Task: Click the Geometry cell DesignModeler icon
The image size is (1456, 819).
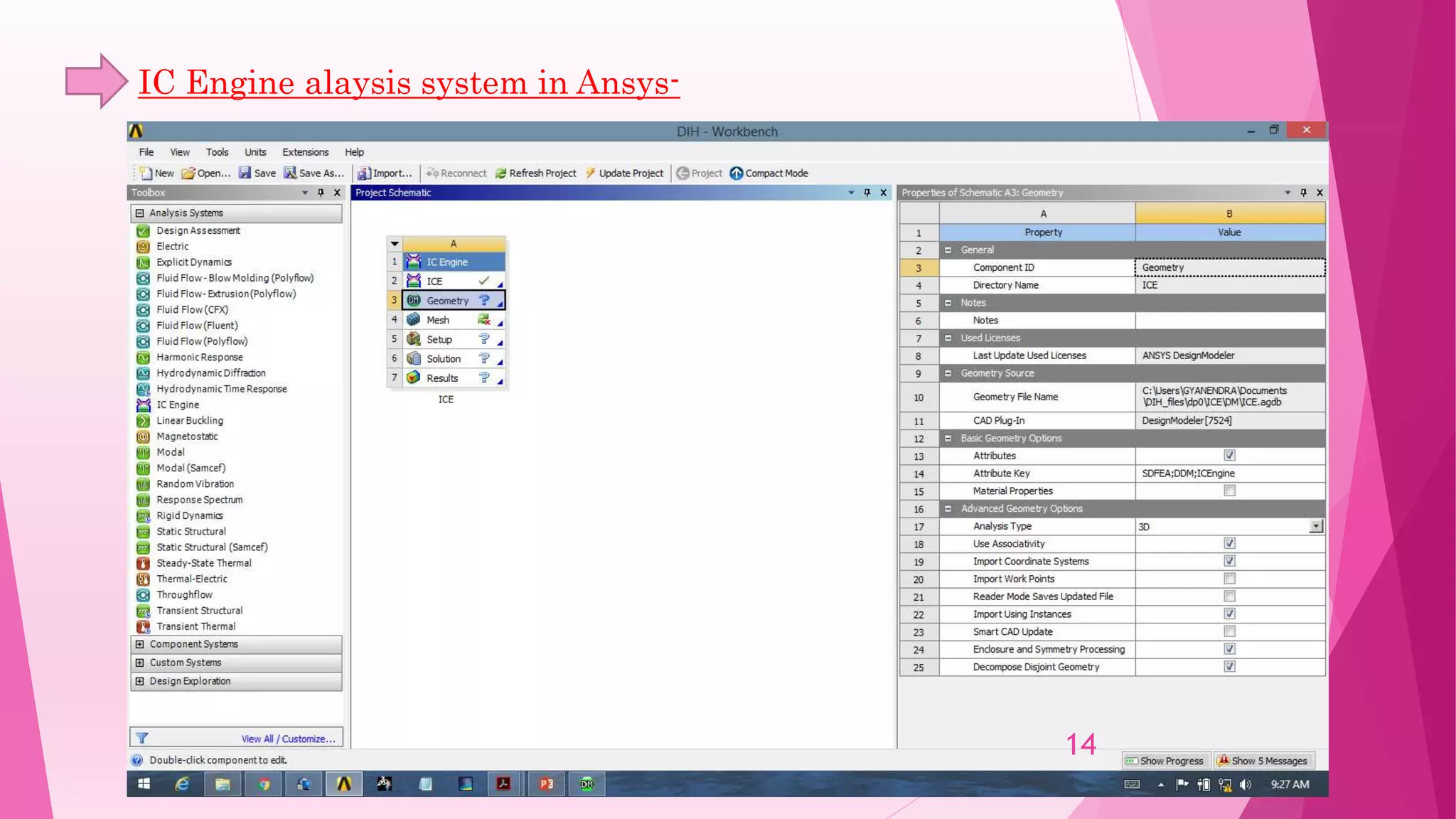Action: click(413, 301)
